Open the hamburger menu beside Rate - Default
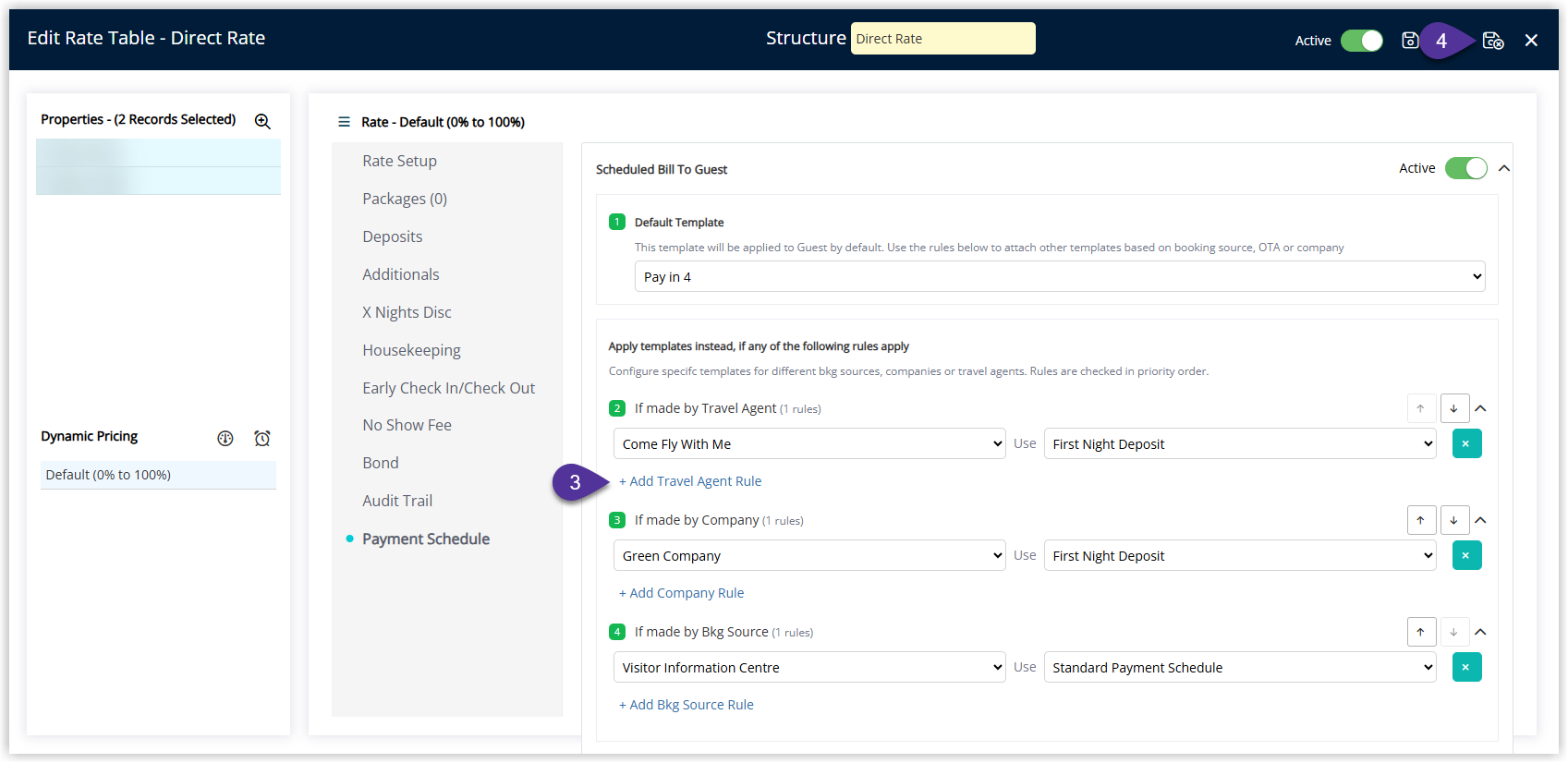1568x763 pixels. 344,122
